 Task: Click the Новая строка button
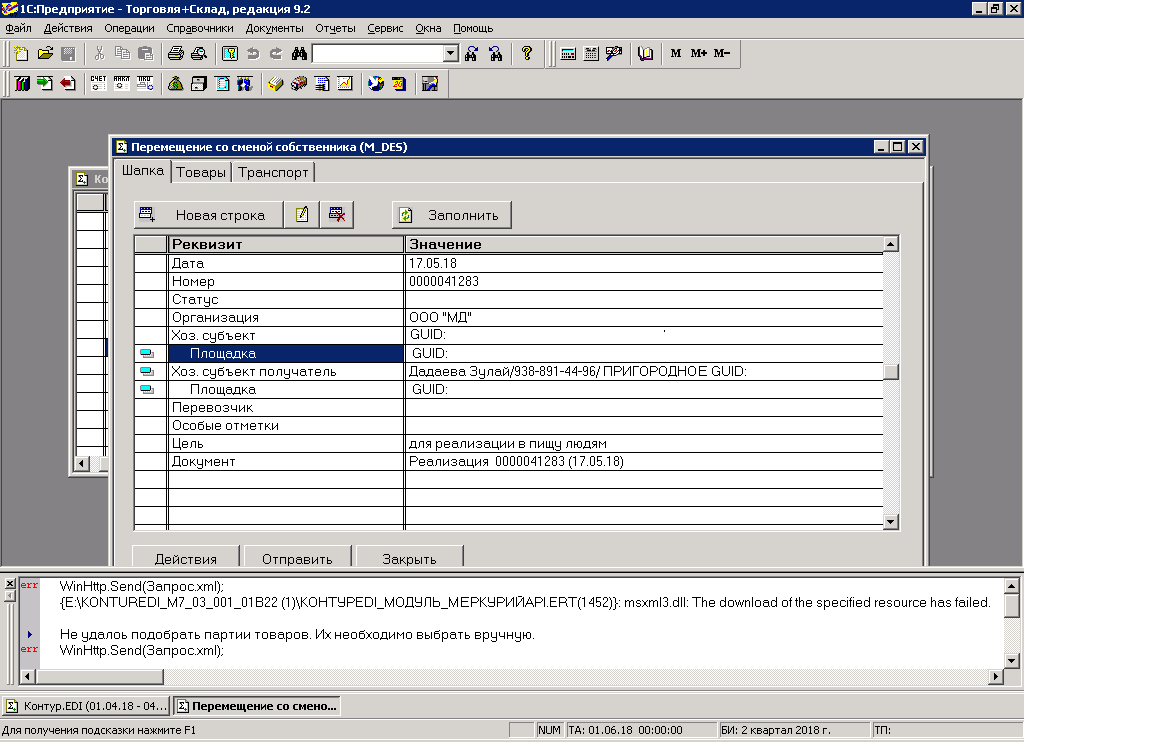pos(209,215)
